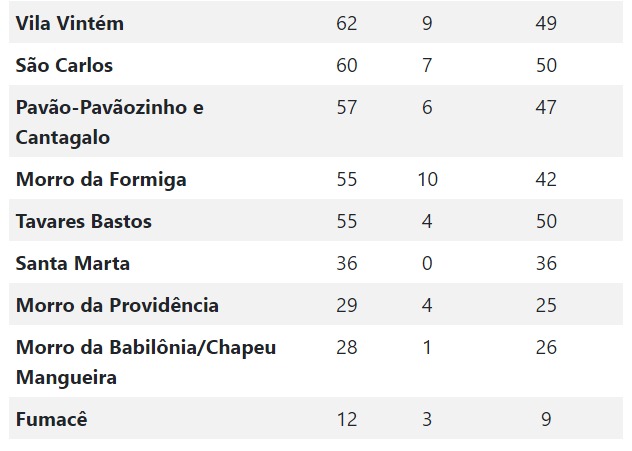Click value 25 in Morro da Providência row
This screenshot has height=451, width=632.
(546, 305)
